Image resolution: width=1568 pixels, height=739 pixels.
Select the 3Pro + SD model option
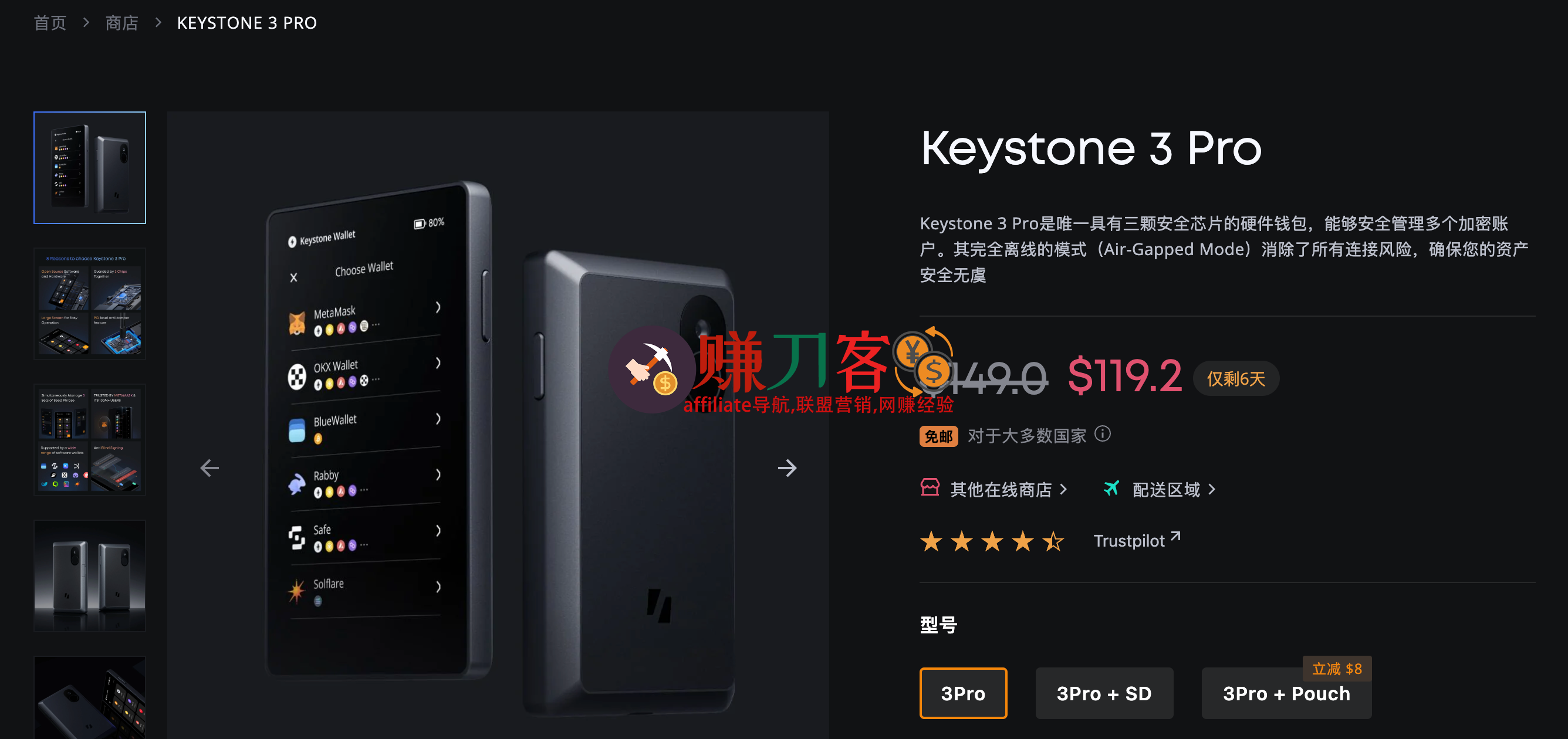click(1104, 693)
